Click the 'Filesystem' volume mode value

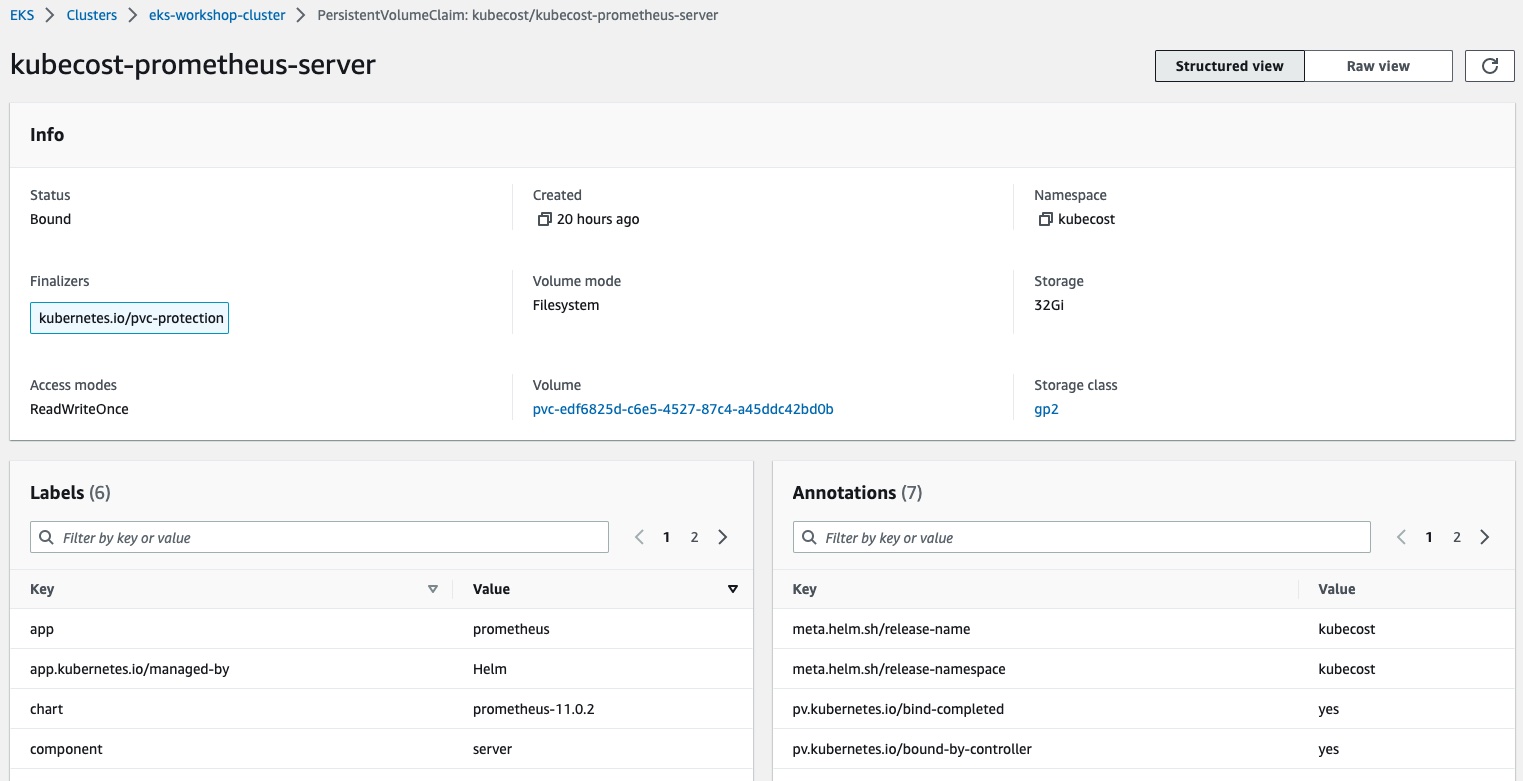566,305
